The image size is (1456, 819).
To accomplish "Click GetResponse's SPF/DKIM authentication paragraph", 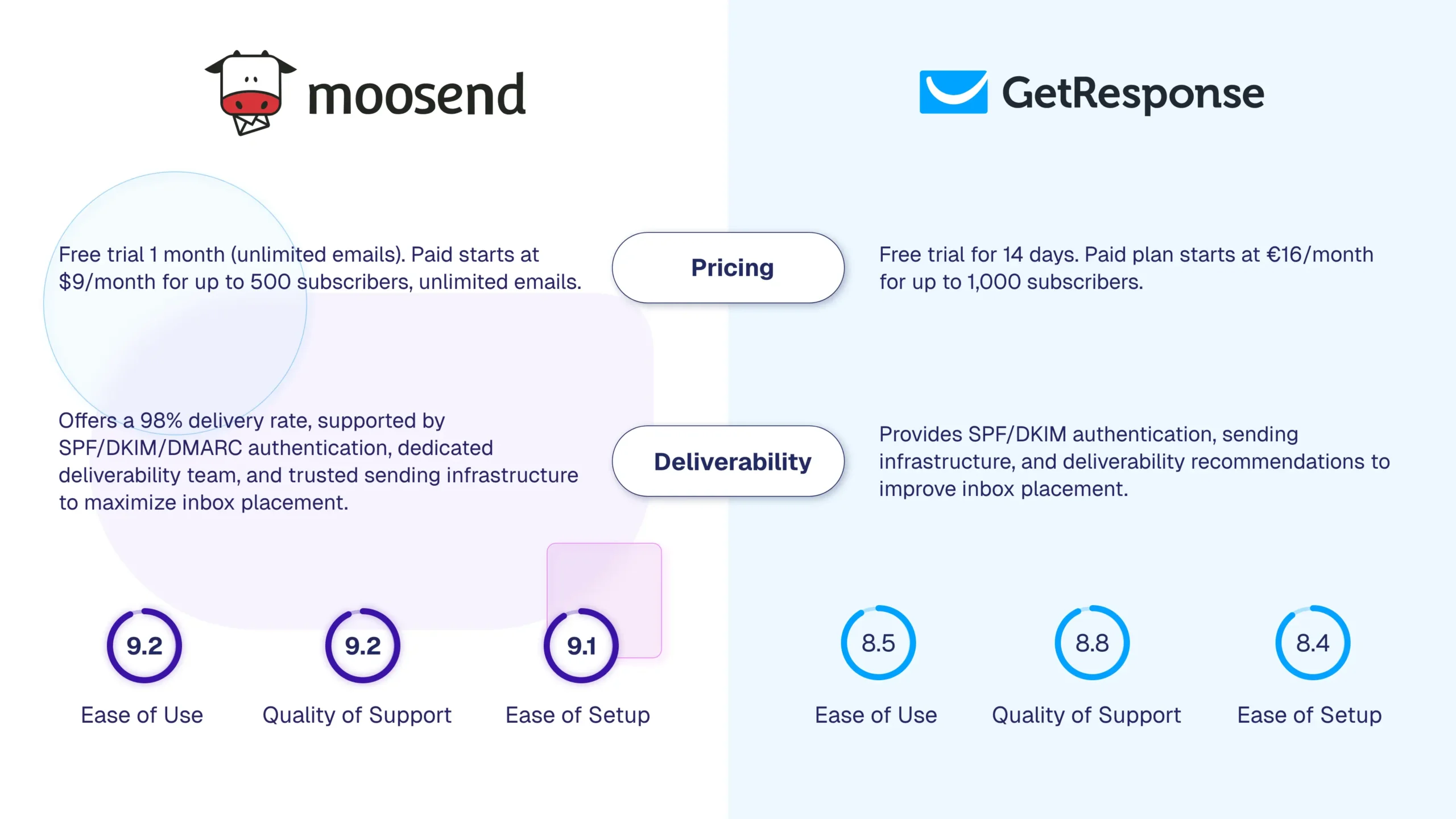I will tap(1134, 461).
